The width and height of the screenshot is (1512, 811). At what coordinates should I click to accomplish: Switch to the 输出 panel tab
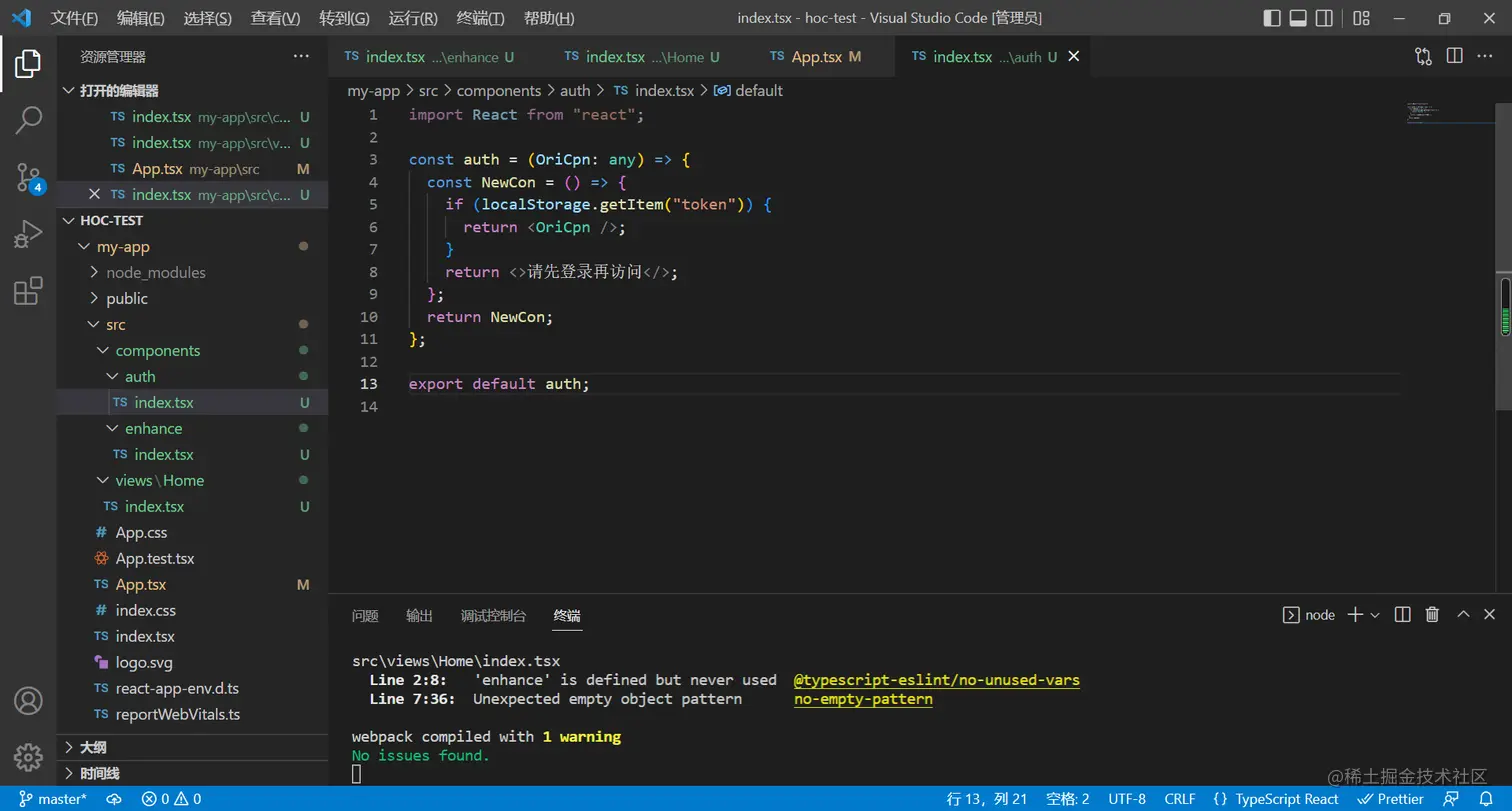[419, 615]
